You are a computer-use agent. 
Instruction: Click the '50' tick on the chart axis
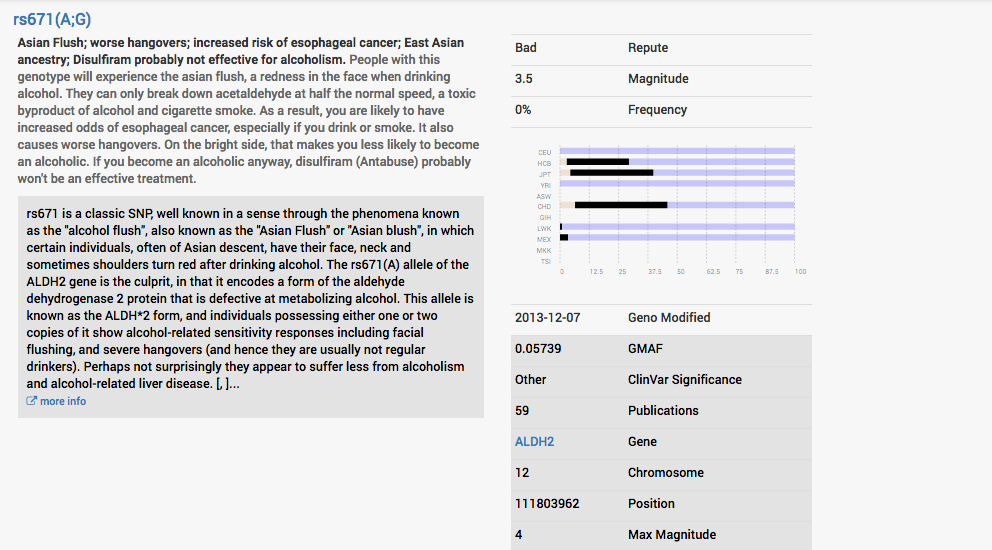click(681, 272)
